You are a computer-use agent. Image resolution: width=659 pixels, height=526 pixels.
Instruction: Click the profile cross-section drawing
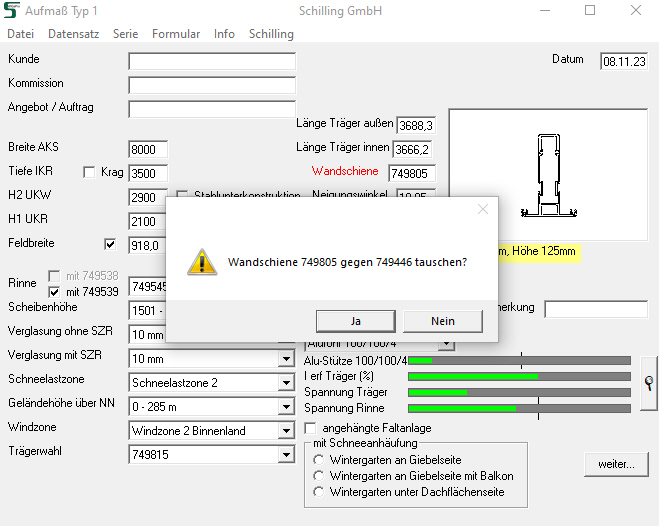(548, 176)
